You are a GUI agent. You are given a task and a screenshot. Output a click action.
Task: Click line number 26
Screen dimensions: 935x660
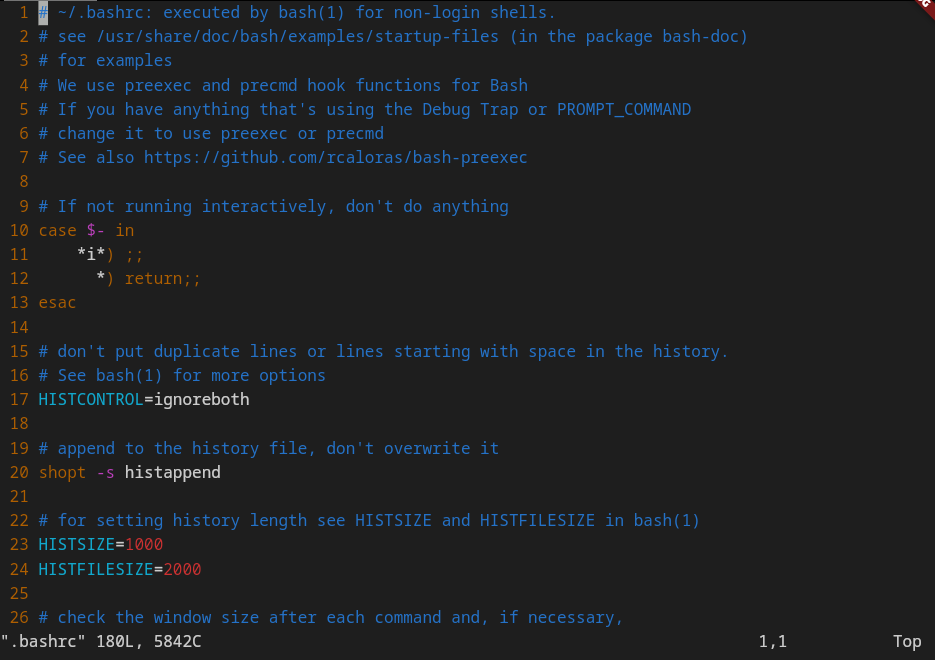click(19, 617)
